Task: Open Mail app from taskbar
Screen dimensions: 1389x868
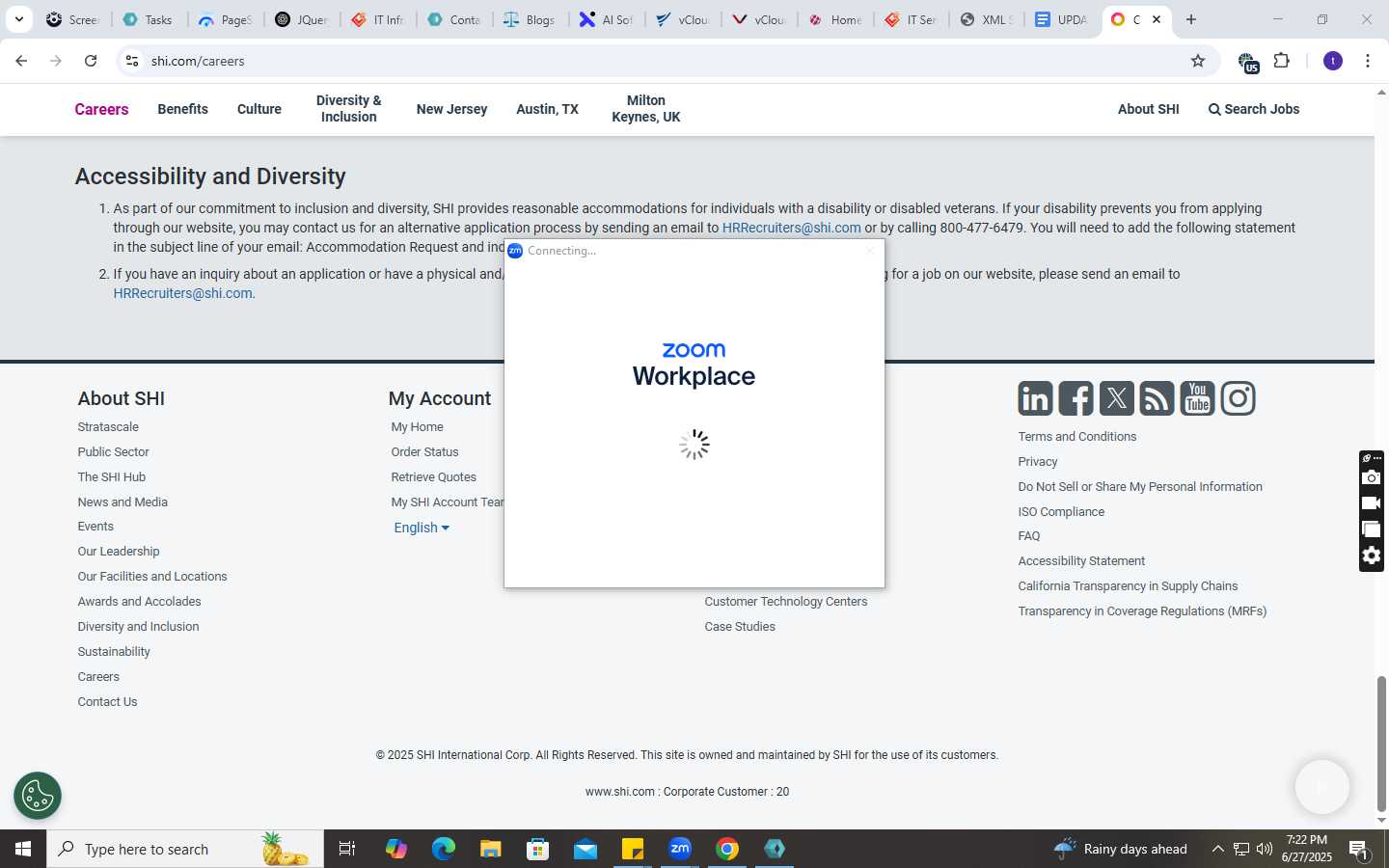Action: pyautogui.click(x=586, y=849)
